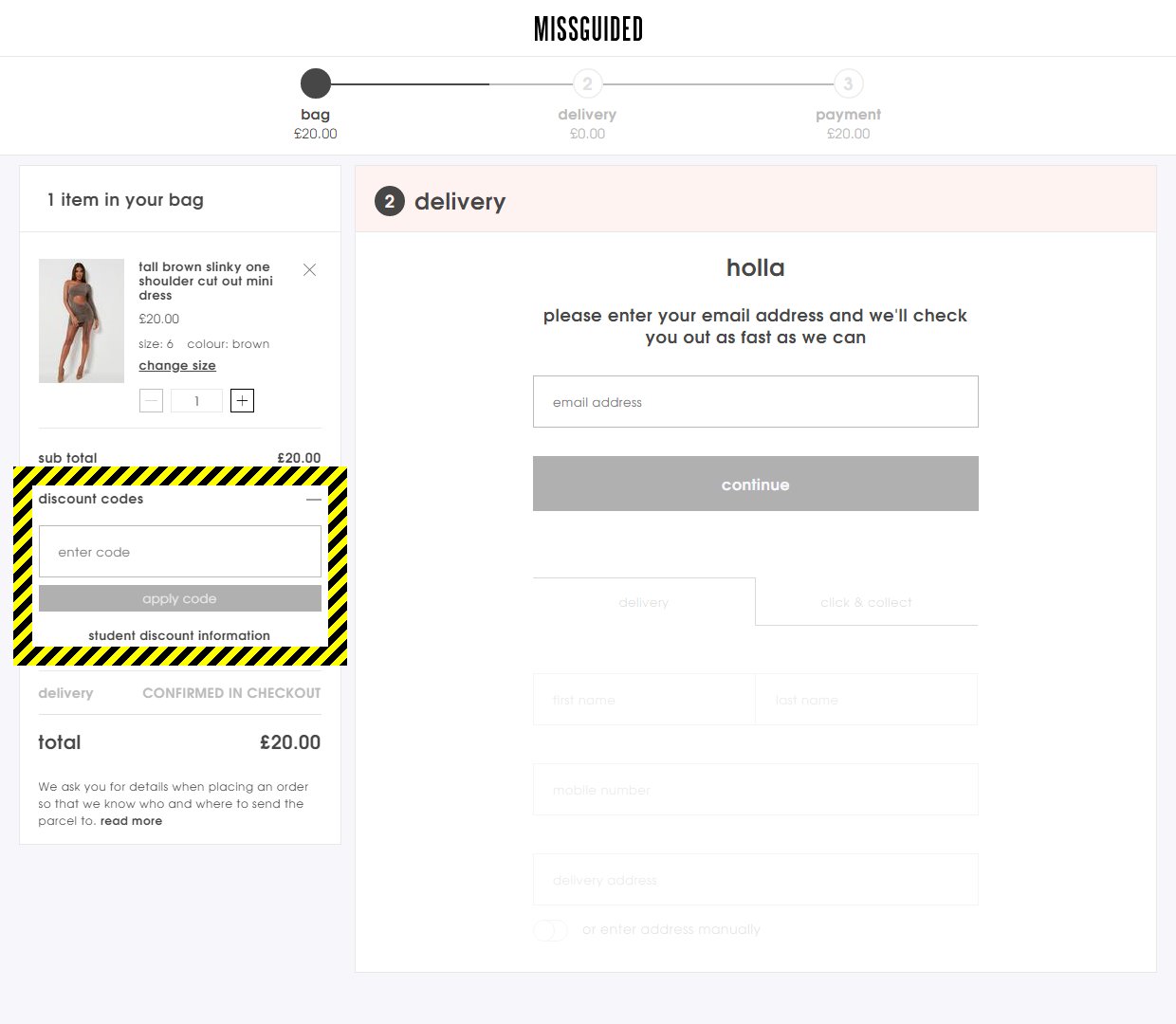Select payment step number 3 circle
This screenshot has height=1024, width=1176.
point(848,83)
